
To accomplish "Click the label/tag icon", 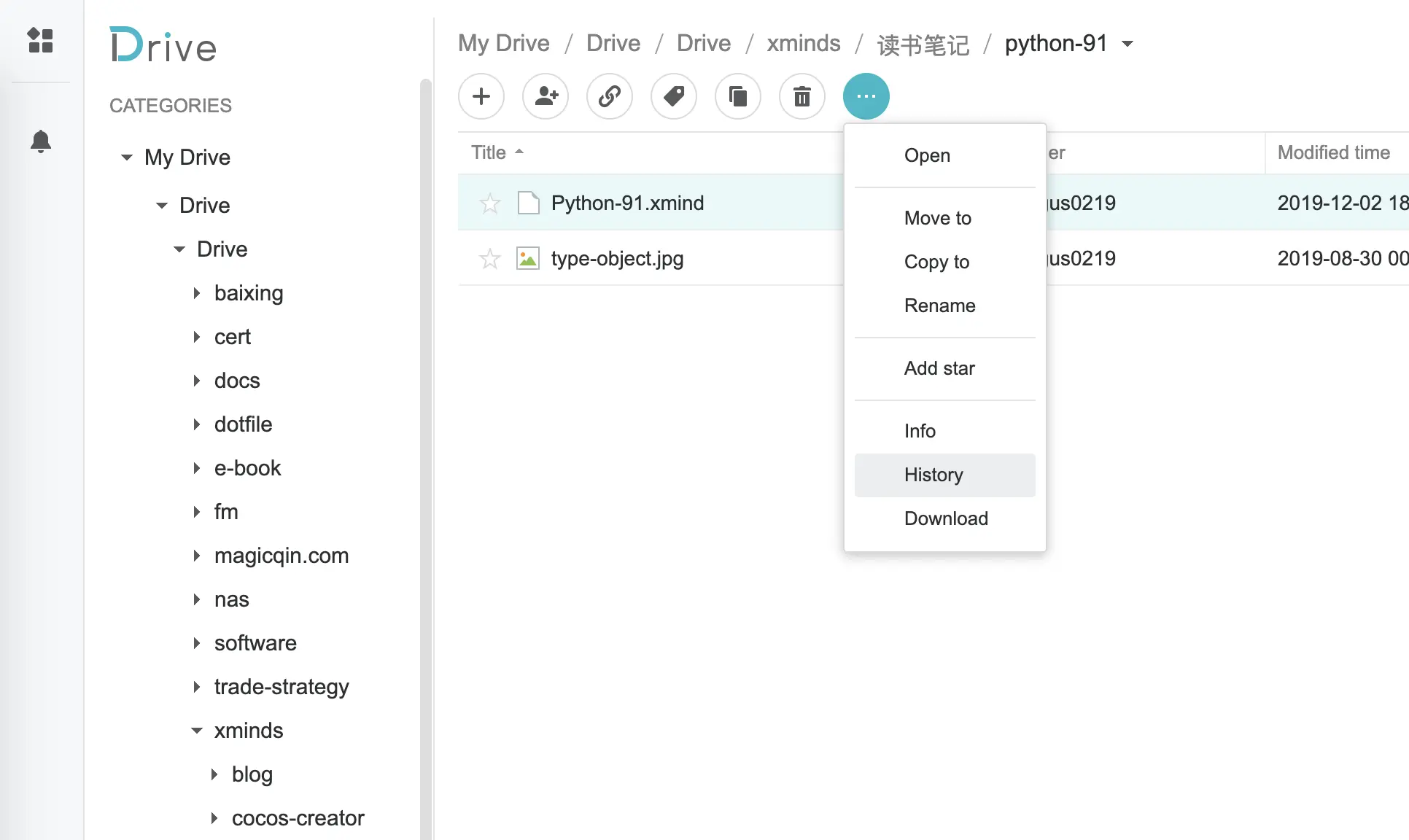I will pyautogui.click(x=673, y=96).
